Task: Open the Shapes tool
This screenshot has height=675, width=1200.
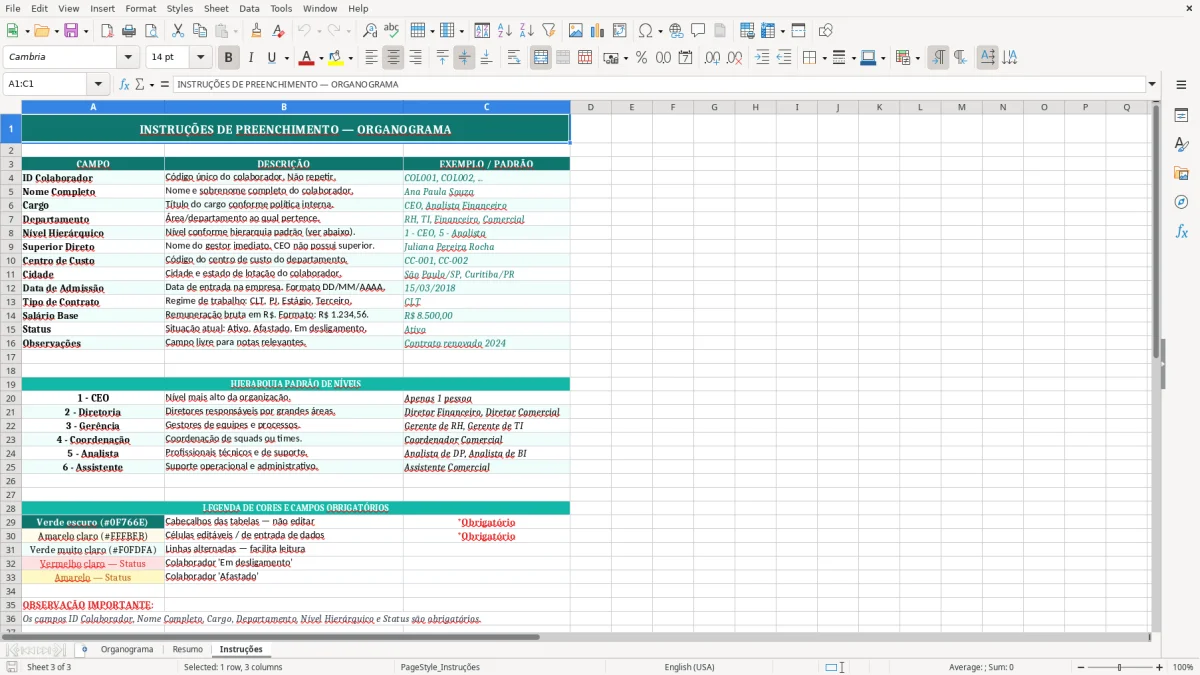Action: [825, 31]
